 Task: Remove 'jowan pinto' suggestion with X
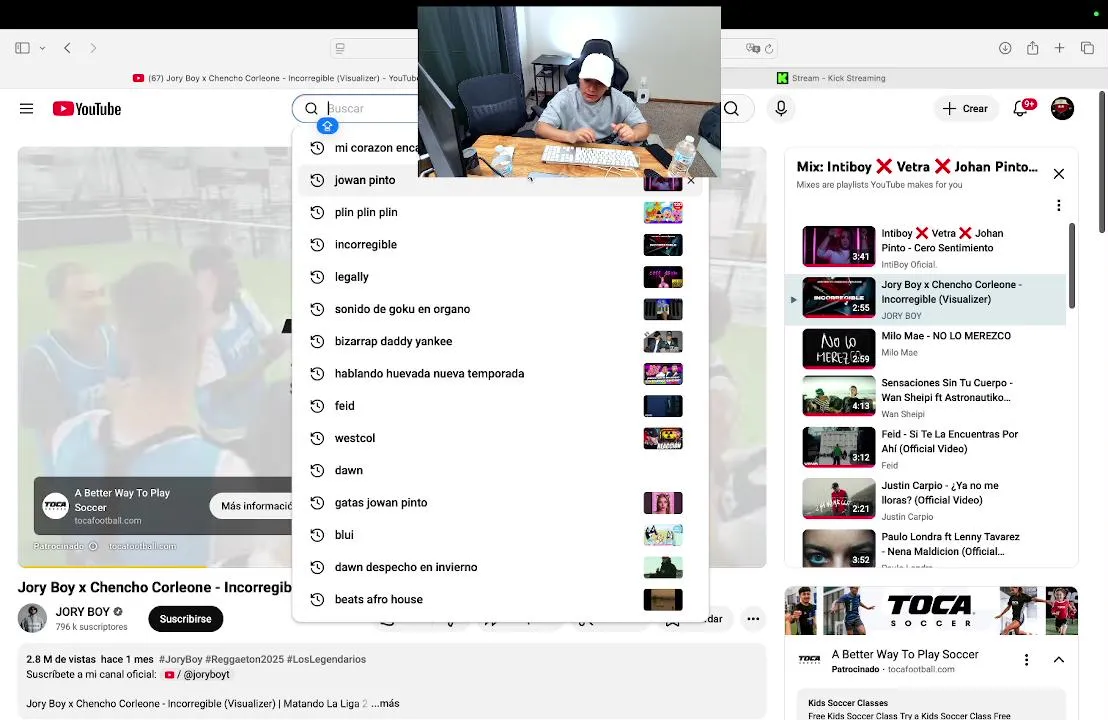click(x=691, y=181)
